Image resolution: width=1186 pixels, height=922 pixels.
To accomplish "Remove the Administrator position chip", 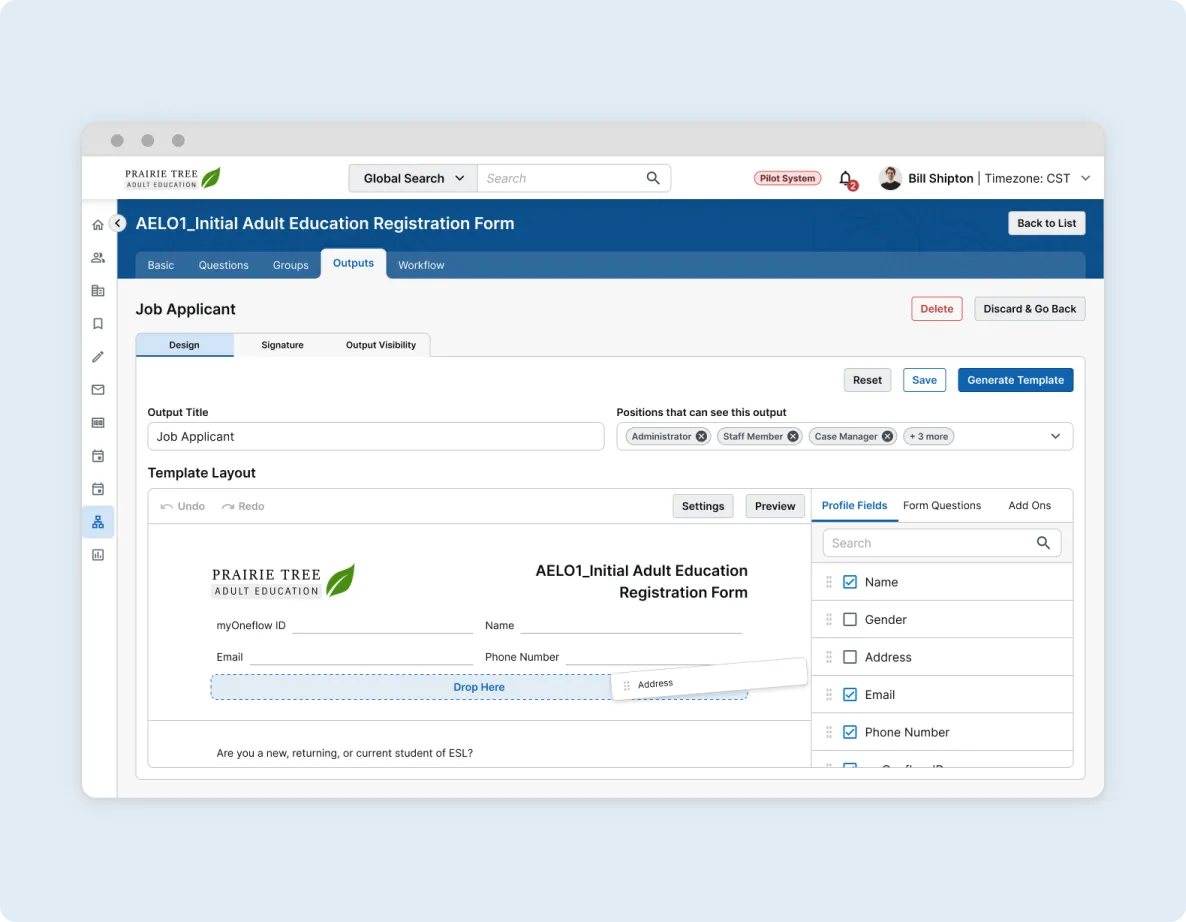I will [x=701, y=437].
